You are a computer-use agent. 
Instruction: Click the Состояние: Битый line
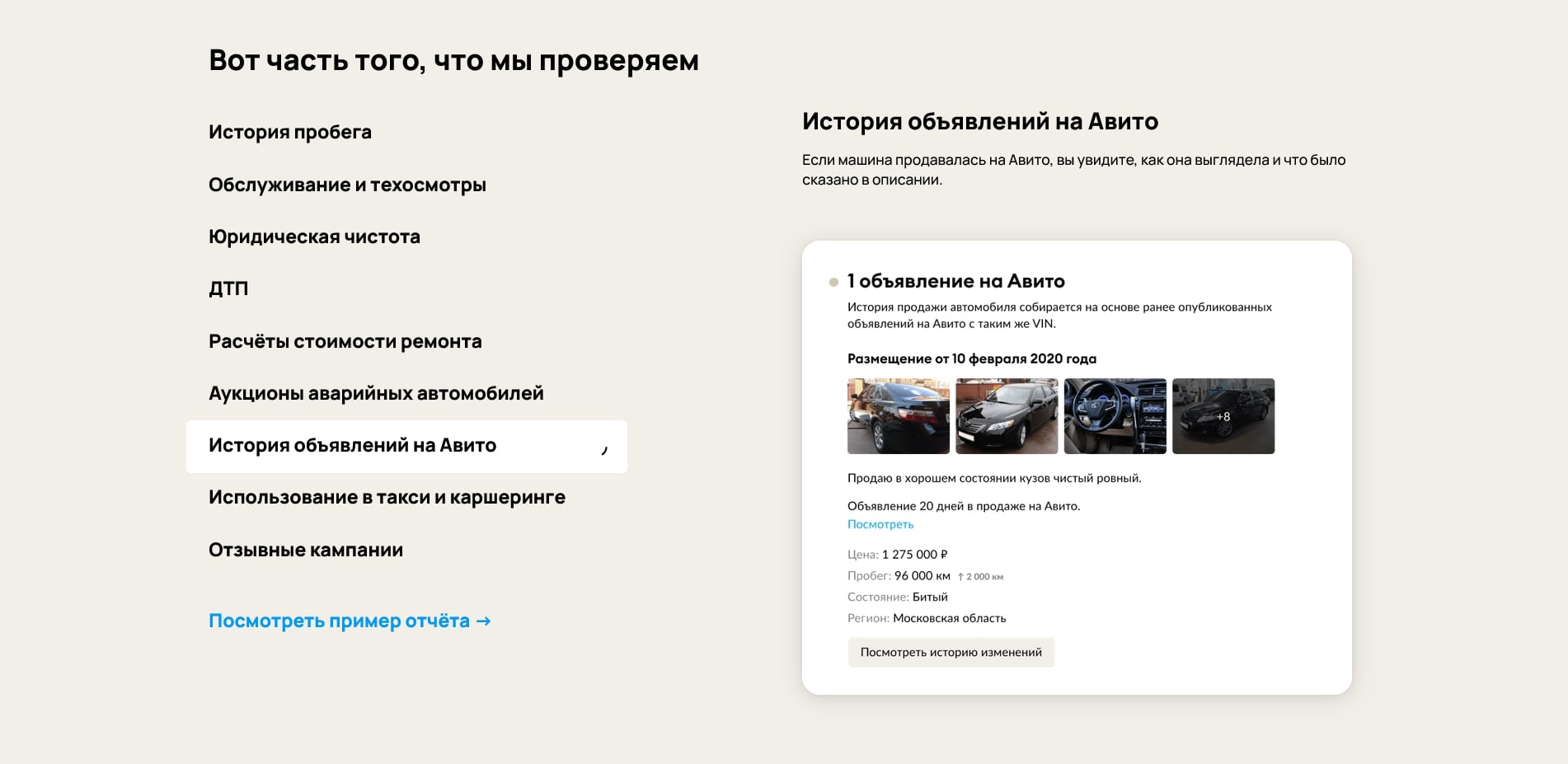pos(898,597)
